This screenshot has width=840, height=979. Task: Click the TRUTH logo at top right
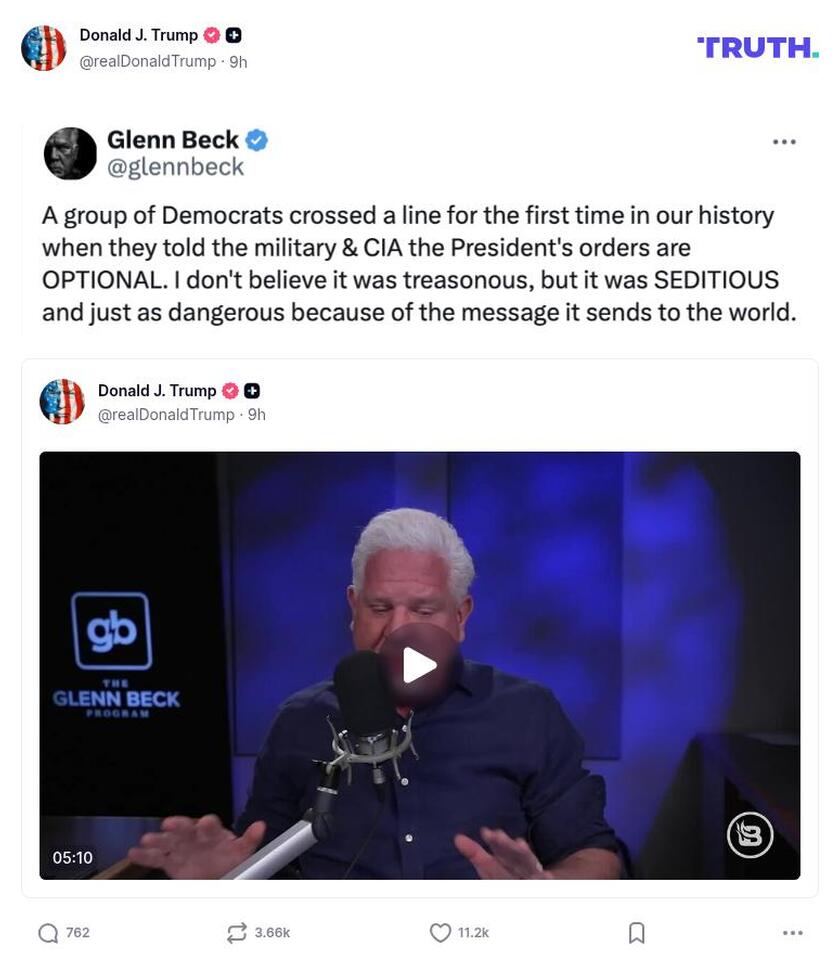click(758, 47)
